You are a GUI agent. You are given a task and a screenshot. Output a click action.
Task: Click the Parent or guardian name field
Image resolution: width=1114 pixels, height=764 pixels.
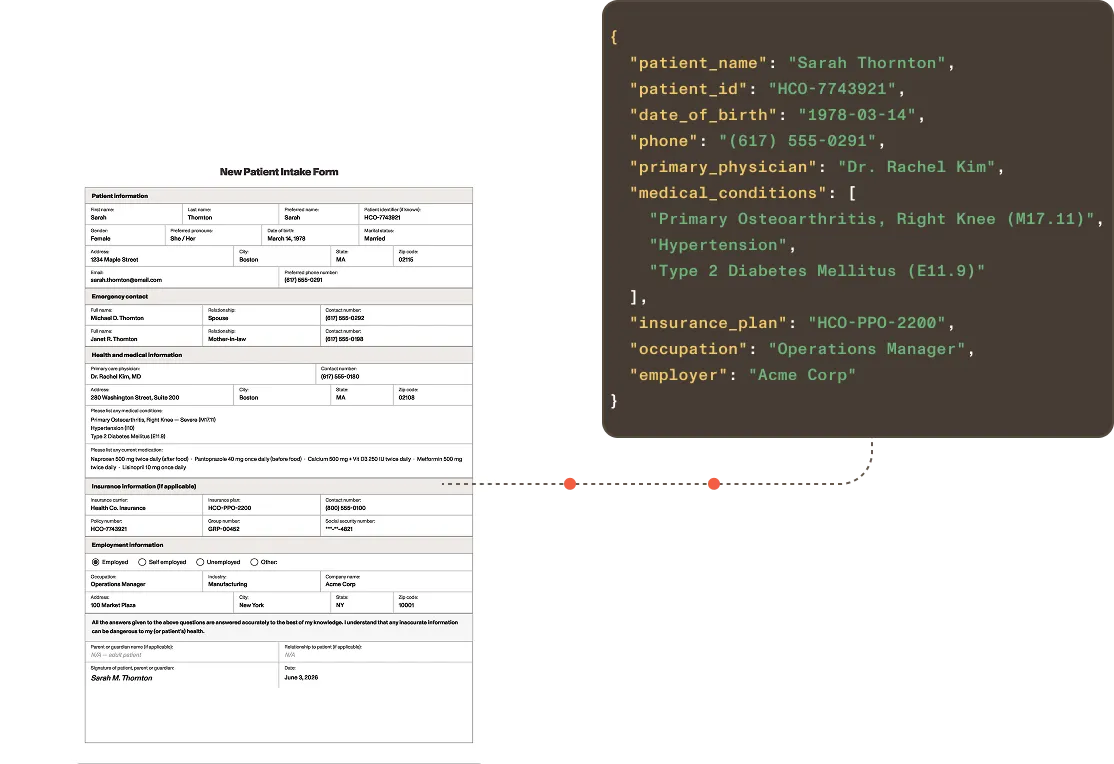pos(182,652)
